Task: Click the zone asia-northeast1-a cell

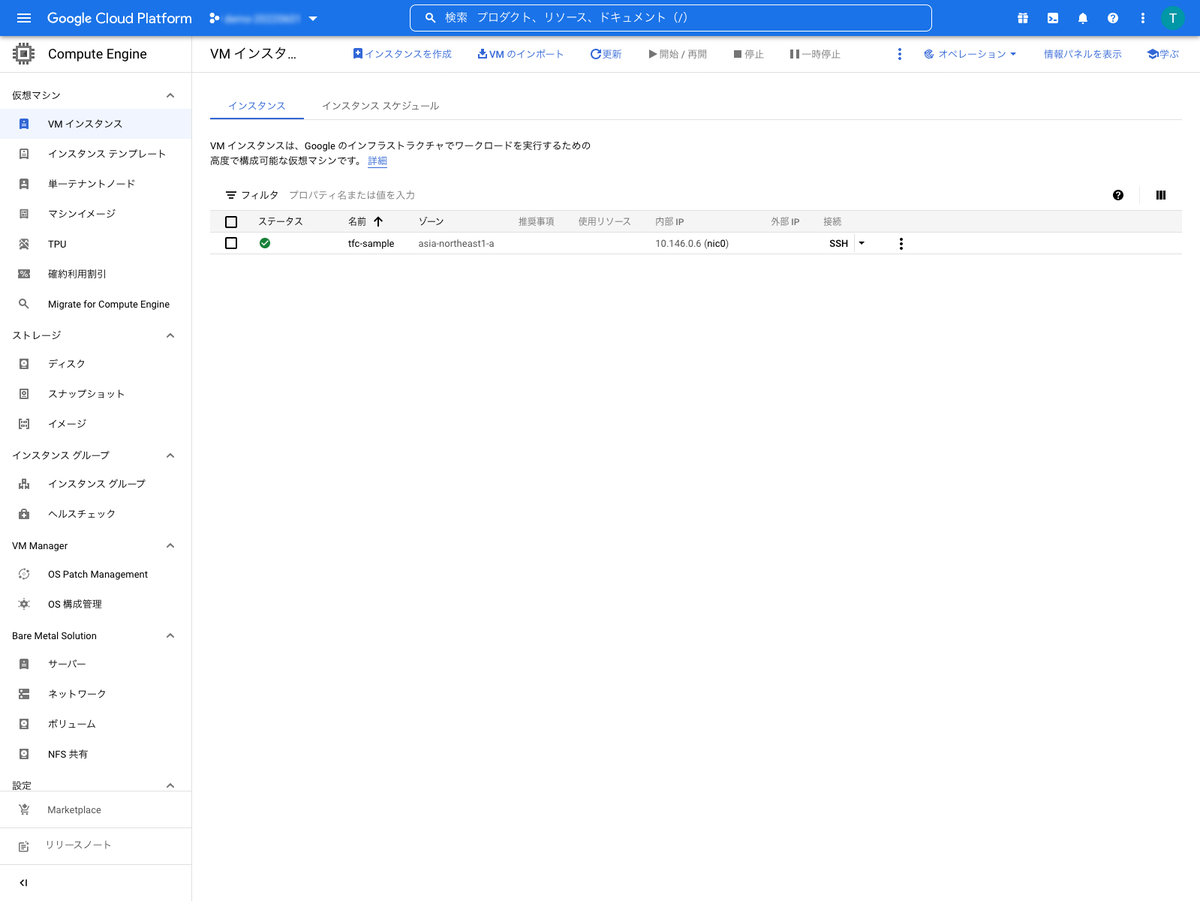Action: pyautogui.click(x=456, y=243)
